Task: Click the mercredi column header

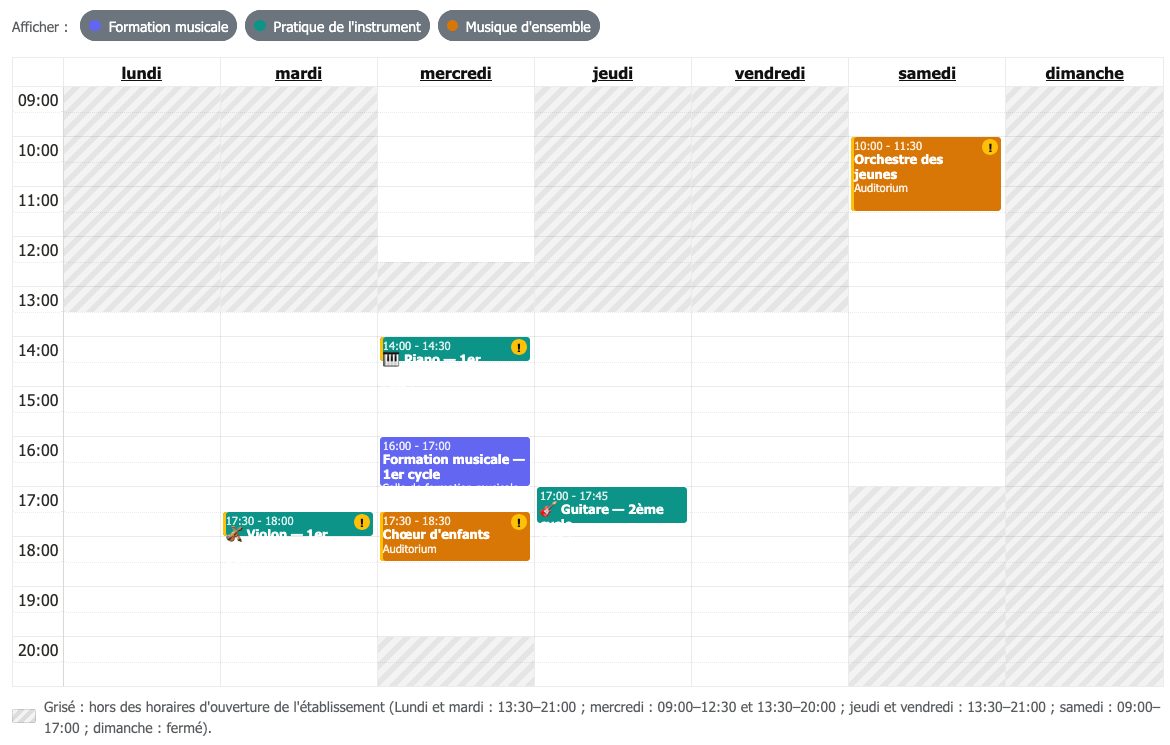Action: tap(456, 73)
